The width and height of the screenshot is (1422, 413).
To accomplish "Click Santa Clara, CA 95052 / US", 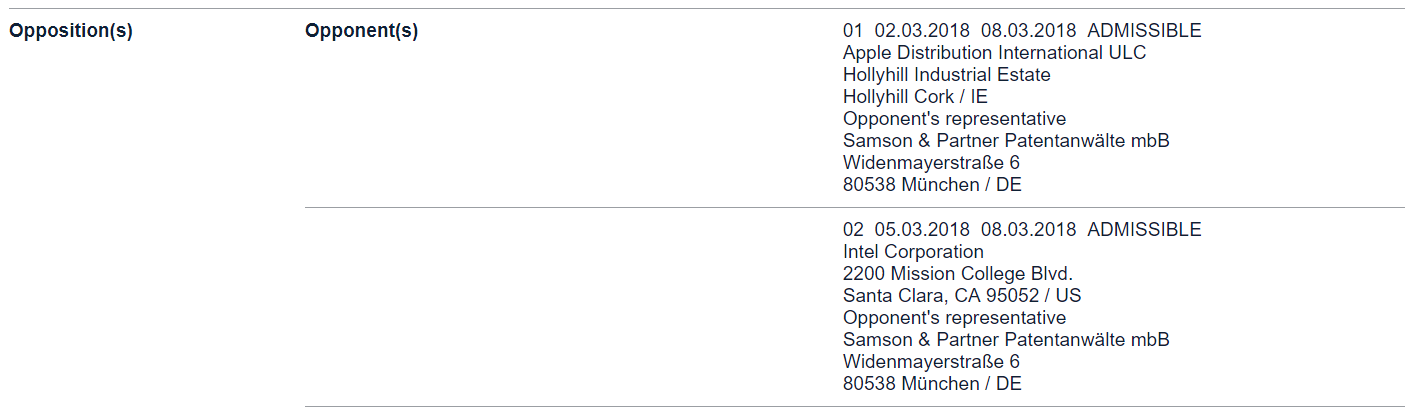I will [962, 296].
